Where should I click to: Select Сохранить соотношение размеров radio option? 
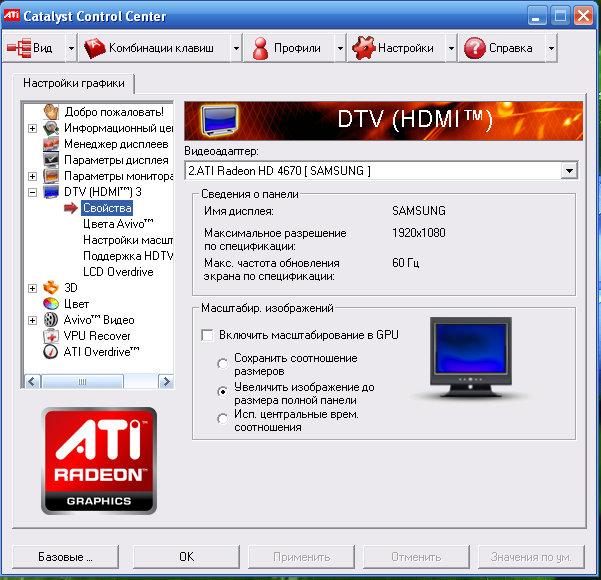[223, 363]
